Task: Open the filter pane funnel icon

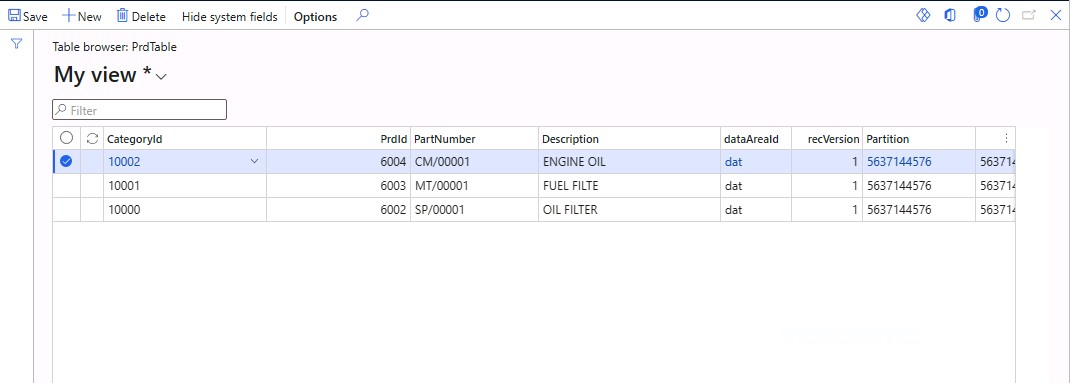Action: (x=16, y=44)
